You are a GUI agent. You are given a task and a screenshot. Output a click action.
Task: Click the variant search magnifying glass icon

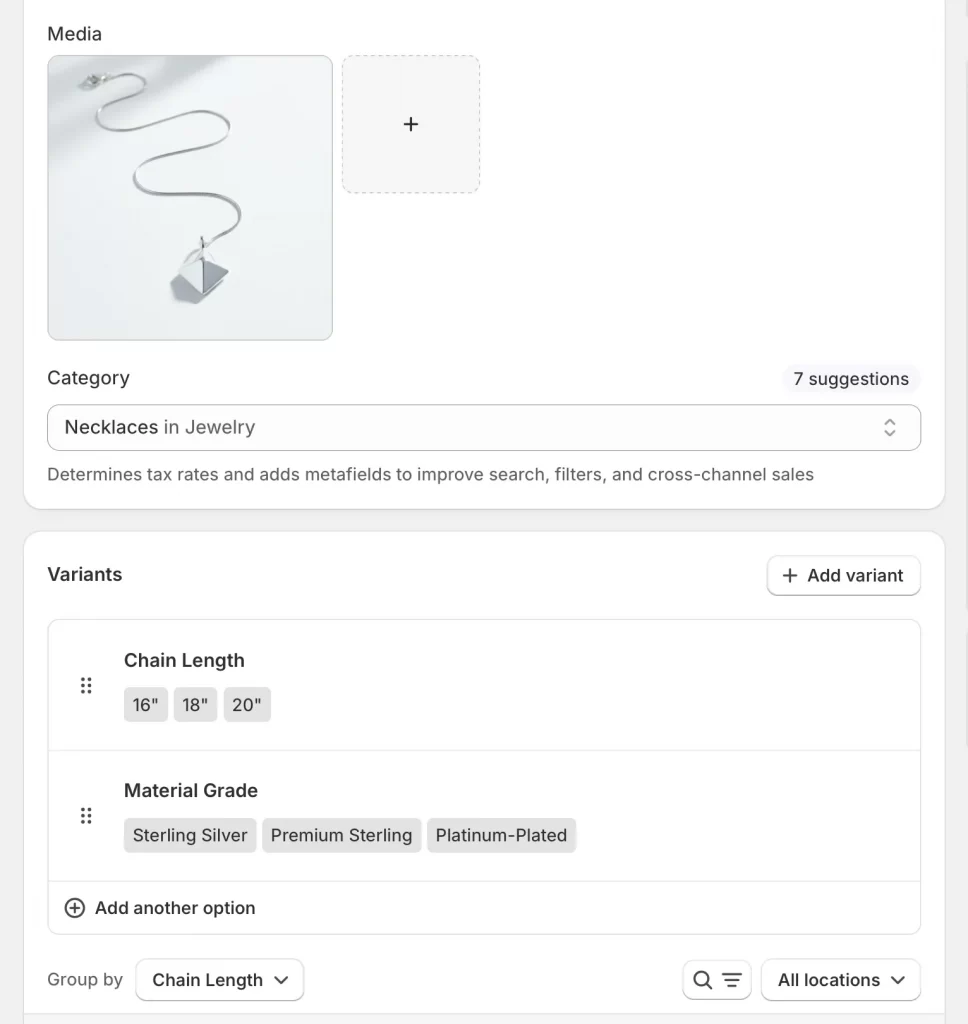(703, 979)
